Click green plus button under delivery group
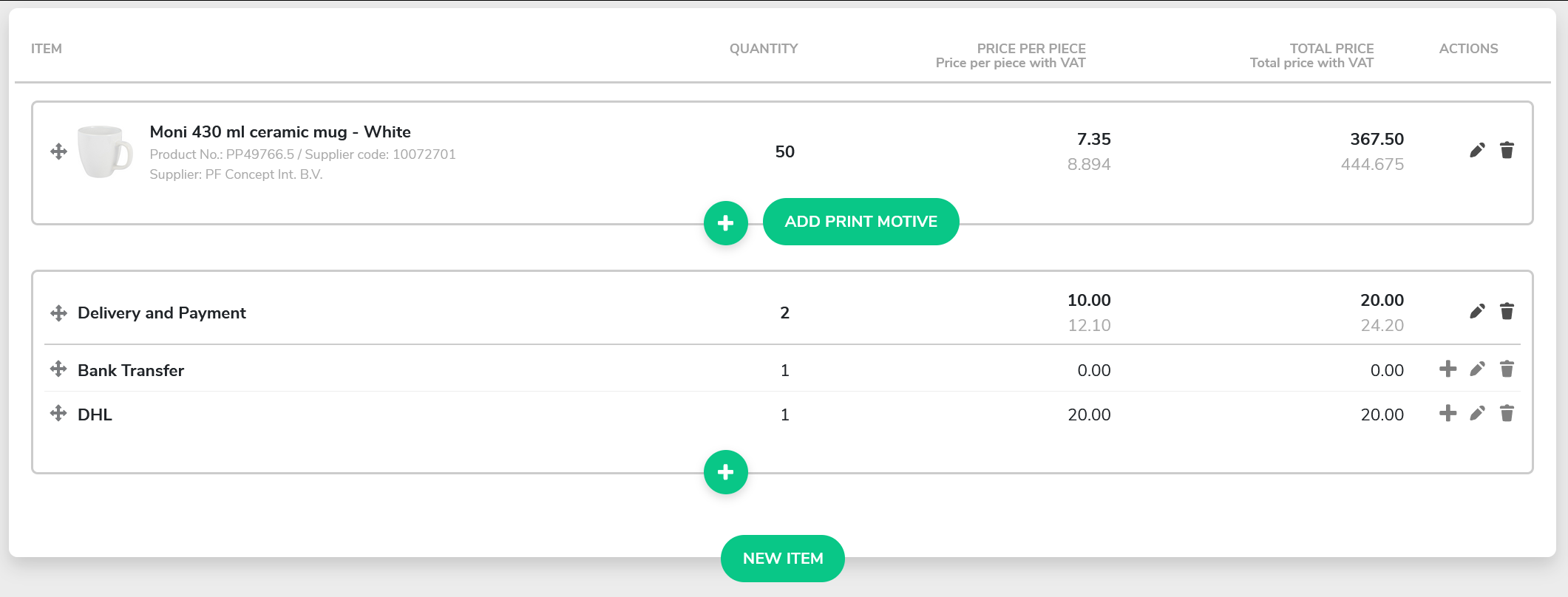1568x597 pixels. pos(726,471)
